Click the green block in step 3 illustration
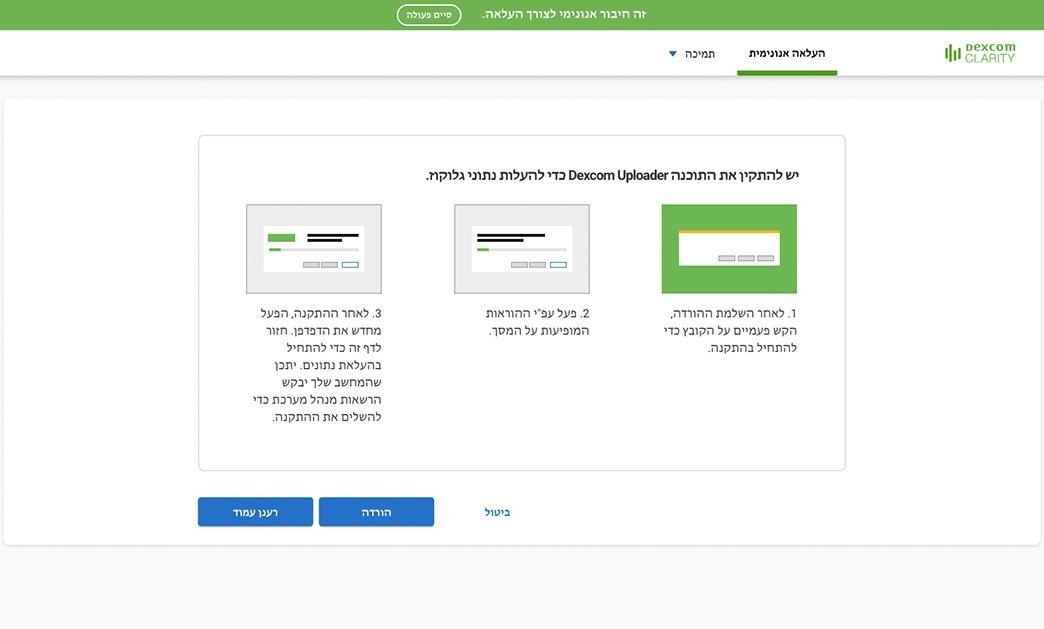The image size is (1044, 629). [282, 238]
